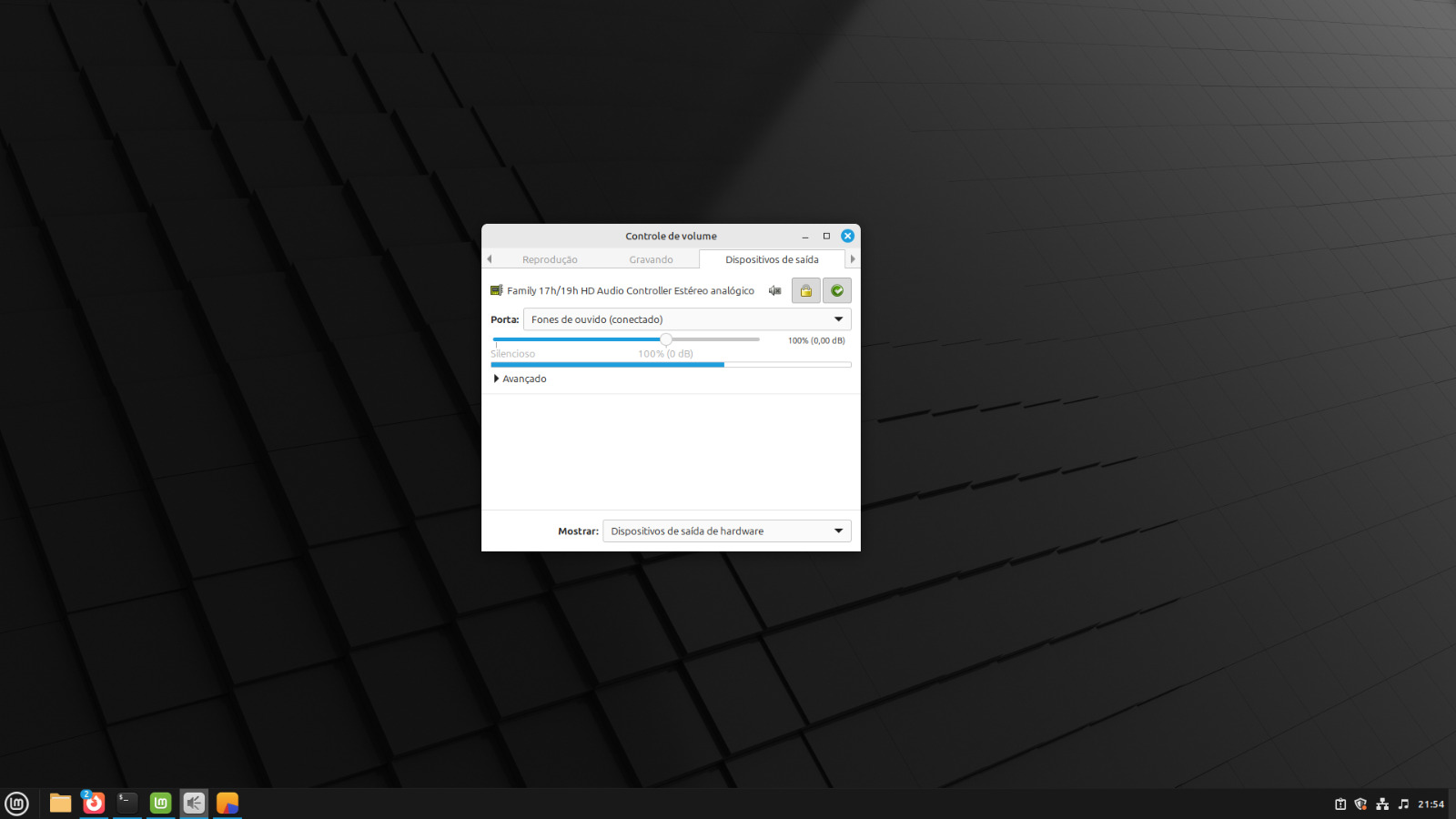Open the Mostrar output devices dropdown
This screenshot has height=819, width=1456.
click(726, 531)
